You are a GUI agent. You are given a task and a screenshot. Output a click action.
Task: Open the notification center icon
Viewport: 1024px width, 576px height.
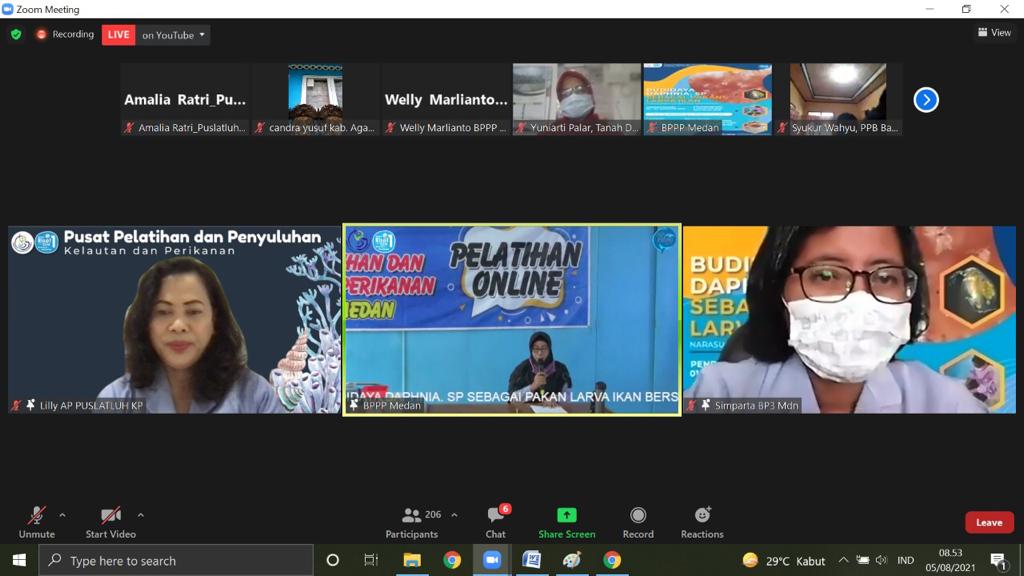[998, 560]
